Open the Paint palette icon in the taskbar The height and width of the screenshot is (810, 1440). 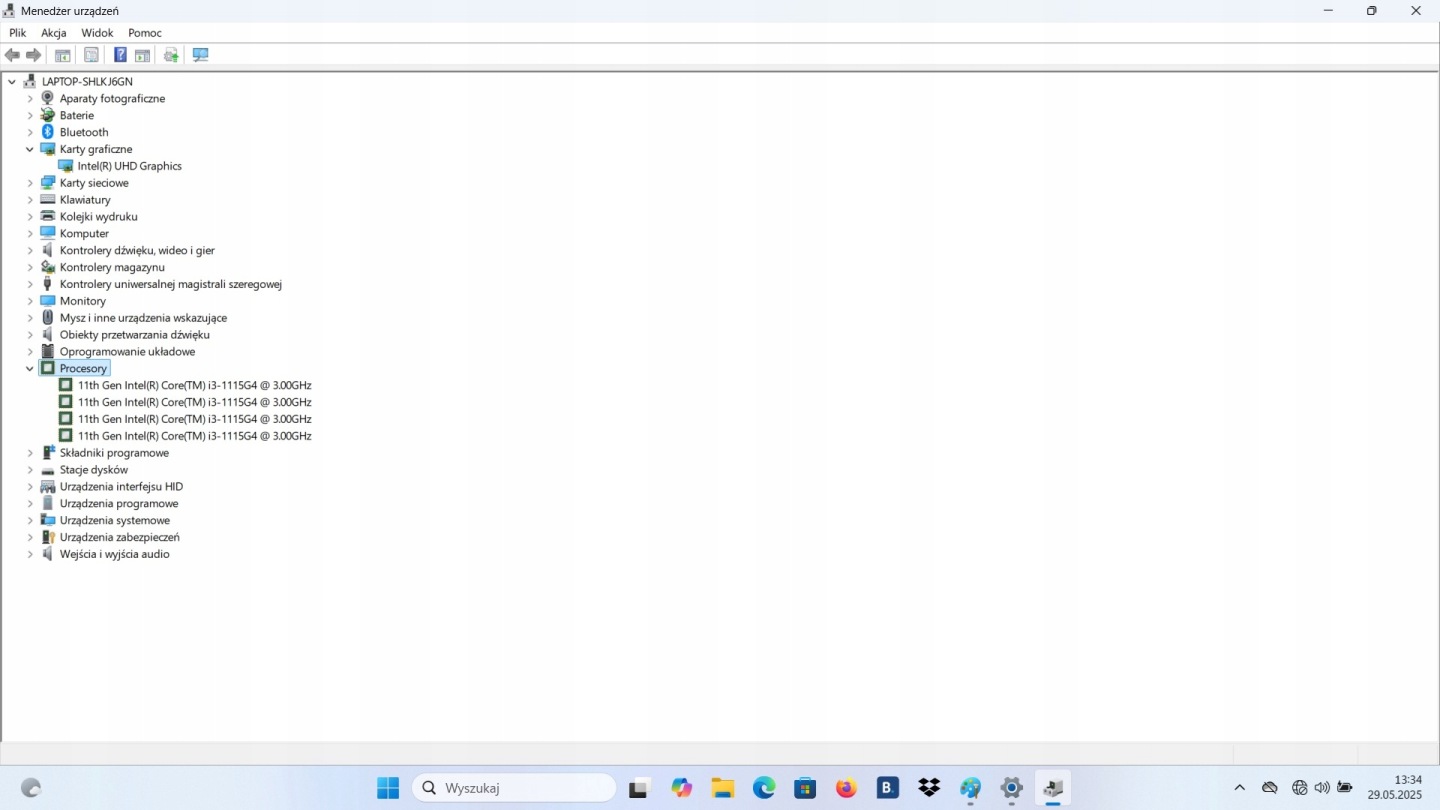click(970, 788)
